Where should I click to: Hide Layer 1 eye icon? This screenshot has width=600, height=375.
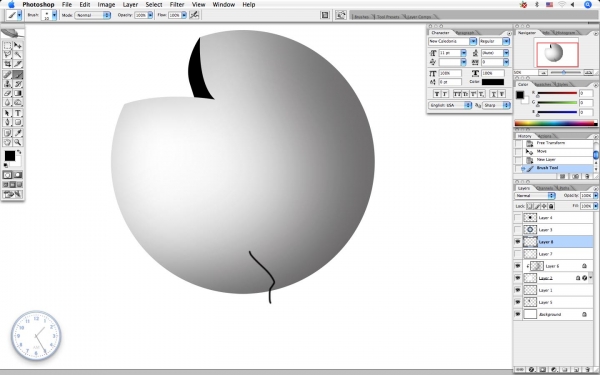[518, 290]
